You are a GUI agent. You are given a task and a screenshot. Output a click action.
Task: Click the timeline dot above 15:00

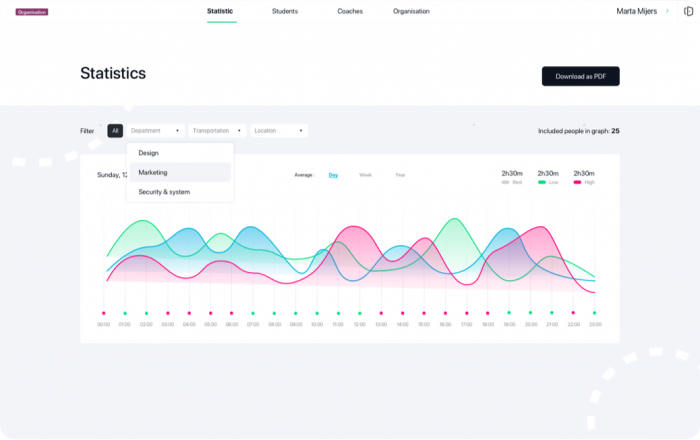coord(424,313)
